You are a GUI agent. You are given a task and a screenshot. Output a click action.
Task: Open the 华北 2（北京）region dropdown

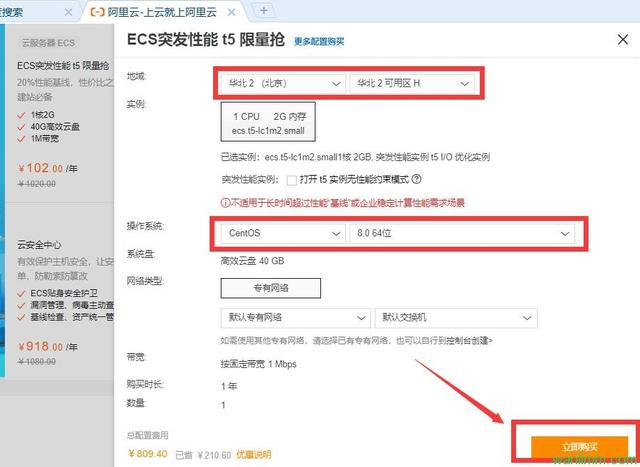click(x=283, y=83)
